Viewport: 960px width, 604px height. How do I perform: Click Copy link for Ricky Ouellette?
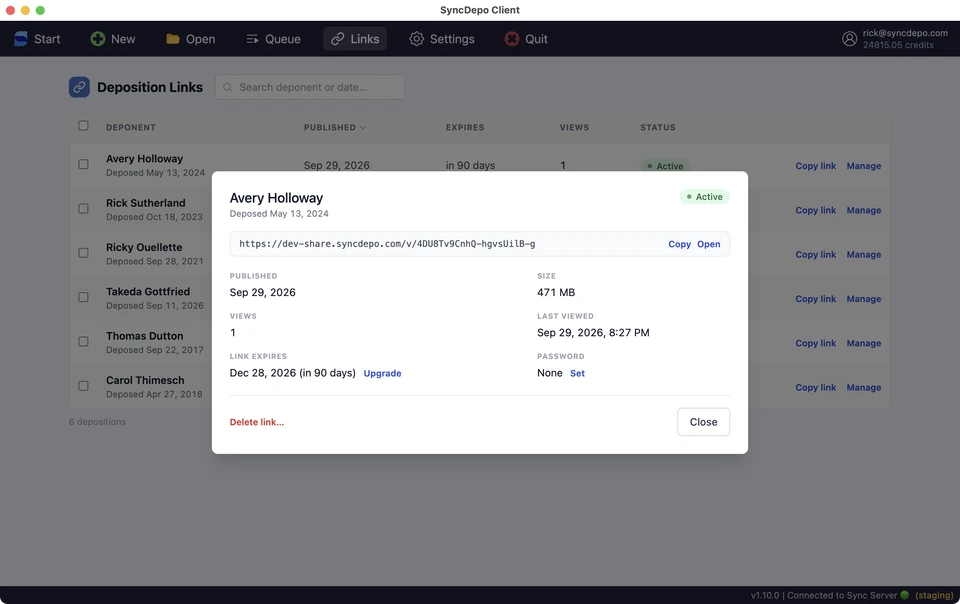pyautogui.click(x=816, y=255)
